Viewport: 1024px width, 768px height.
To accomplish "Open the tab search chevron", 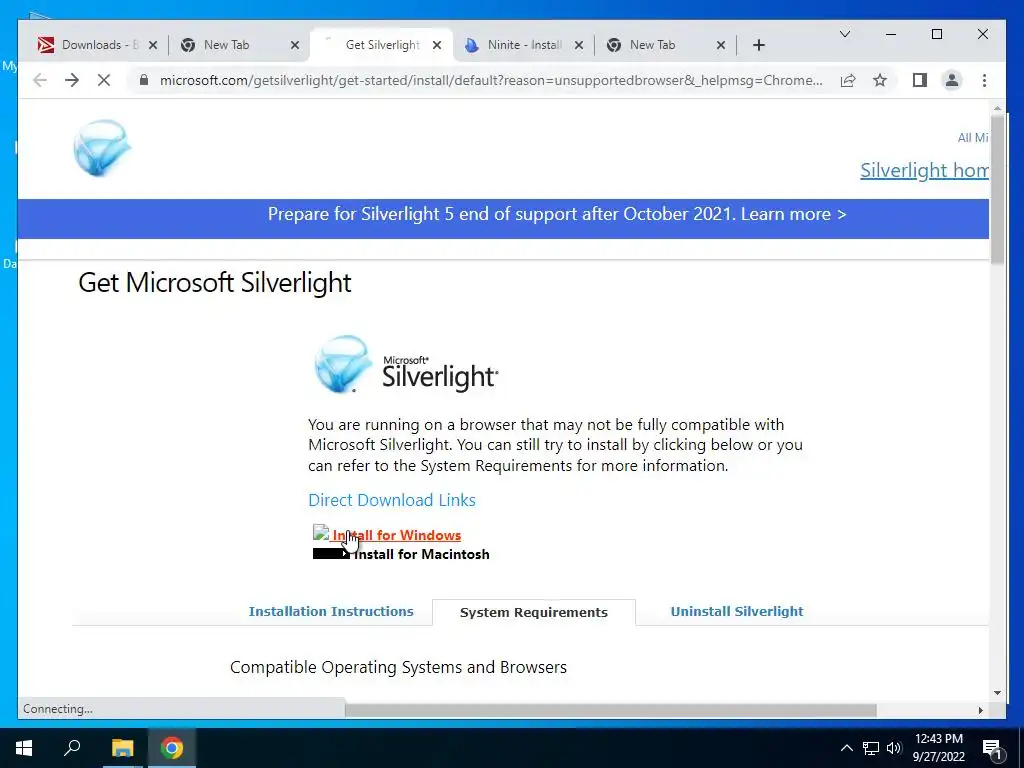I will (845, 34).
